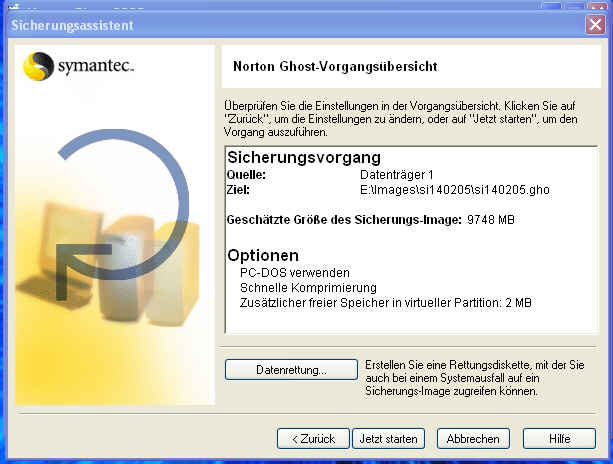Click the Sicherungsassistent title bar text

72,25
